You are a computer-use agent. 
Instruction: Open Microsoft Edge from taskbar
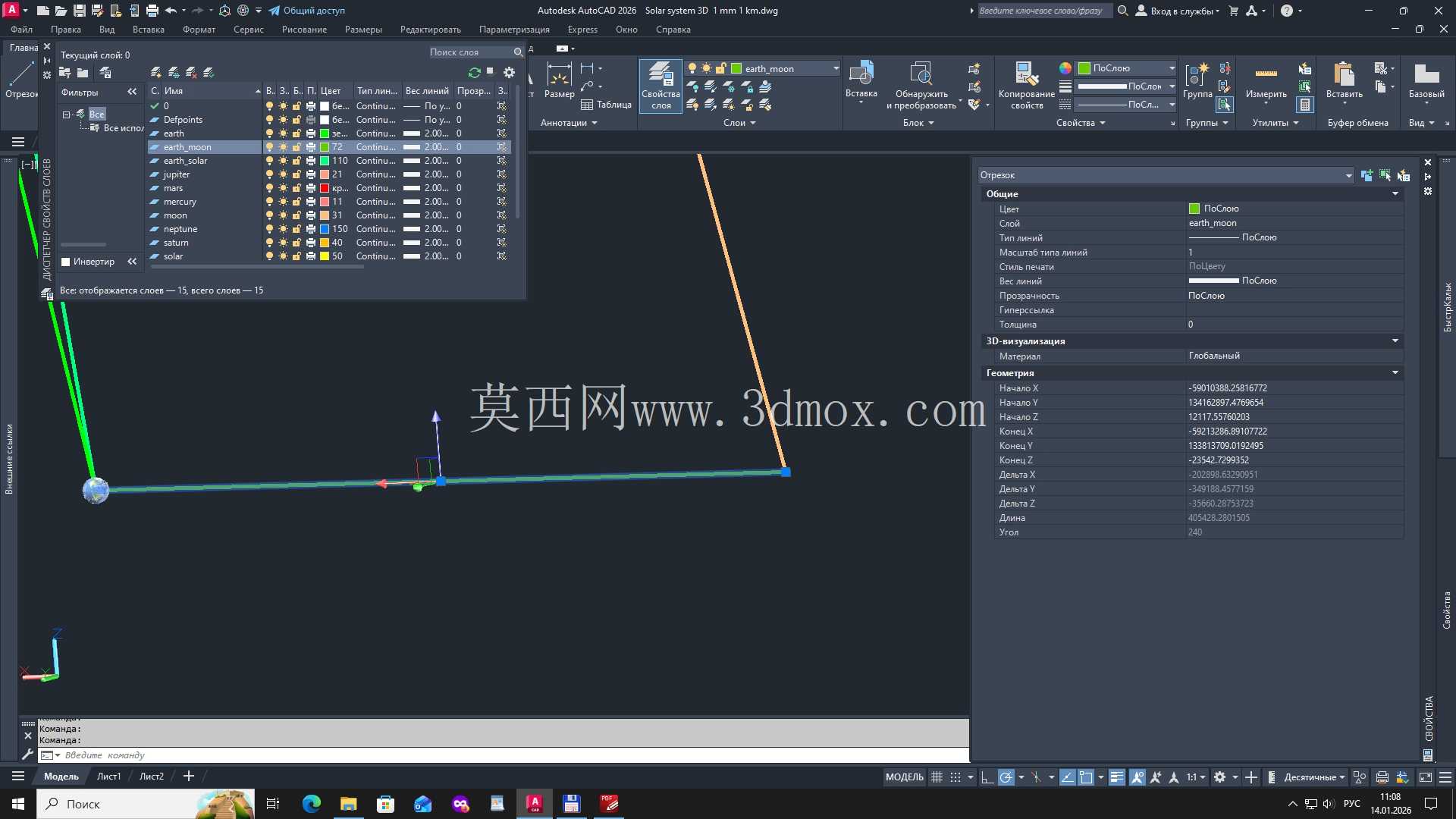(x=311, y=804)
